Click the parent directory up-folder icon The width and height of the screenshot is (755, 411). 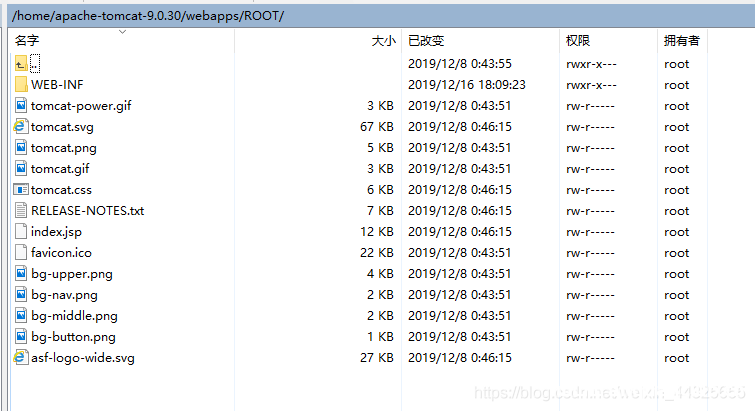(x=21, y=64)
